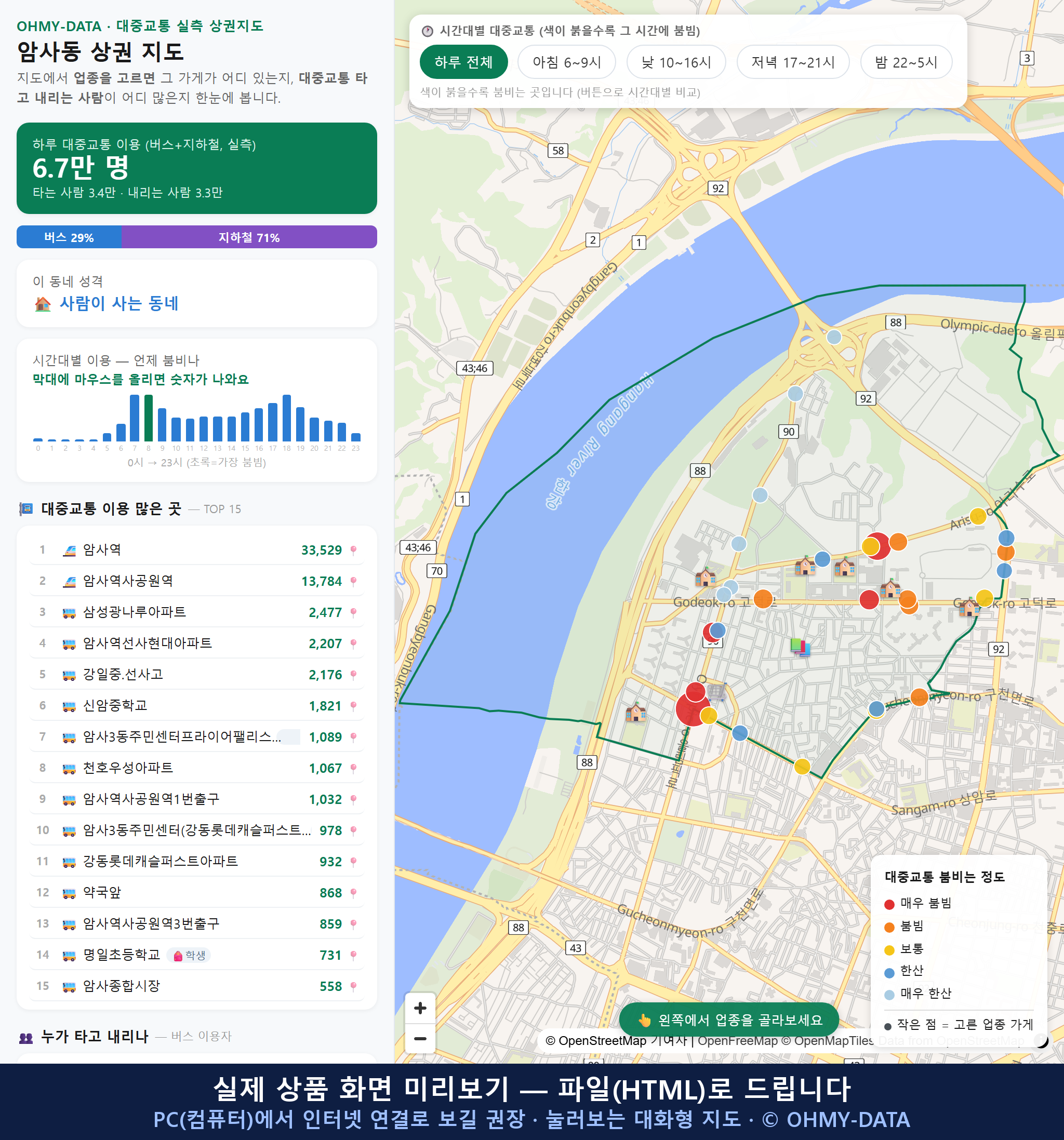Click the pin icon on 삼성광나루아파트 row

[x=353, y=612]
